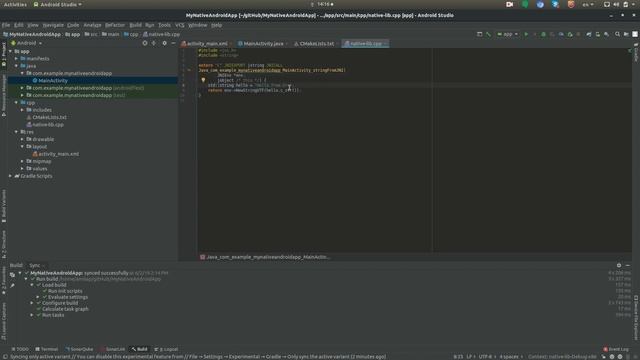Screen dimensions: 640x360
Task: Start debugging with the bug icon
Action: (x=543, y=34)
